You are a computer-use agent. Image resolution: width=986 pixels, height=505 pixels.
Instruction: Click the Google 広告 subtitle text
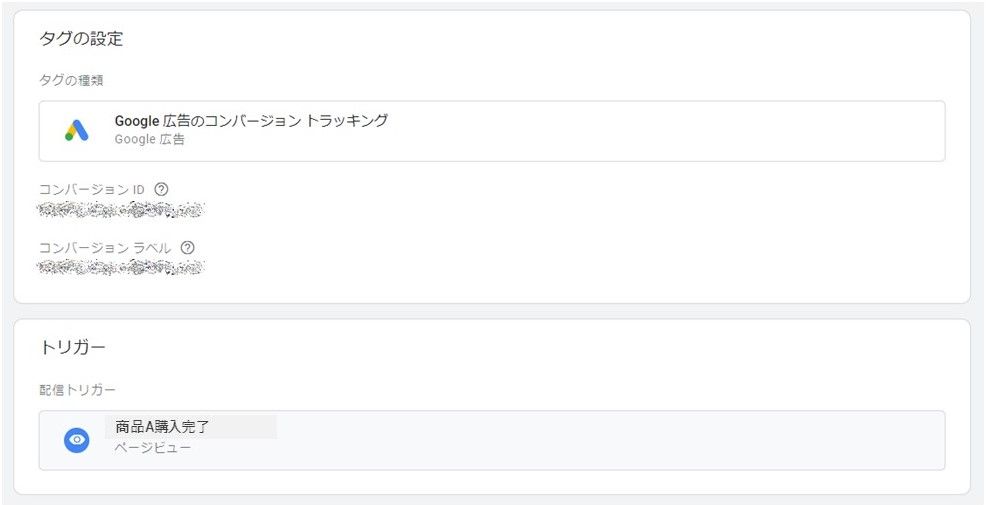(150, 140)
